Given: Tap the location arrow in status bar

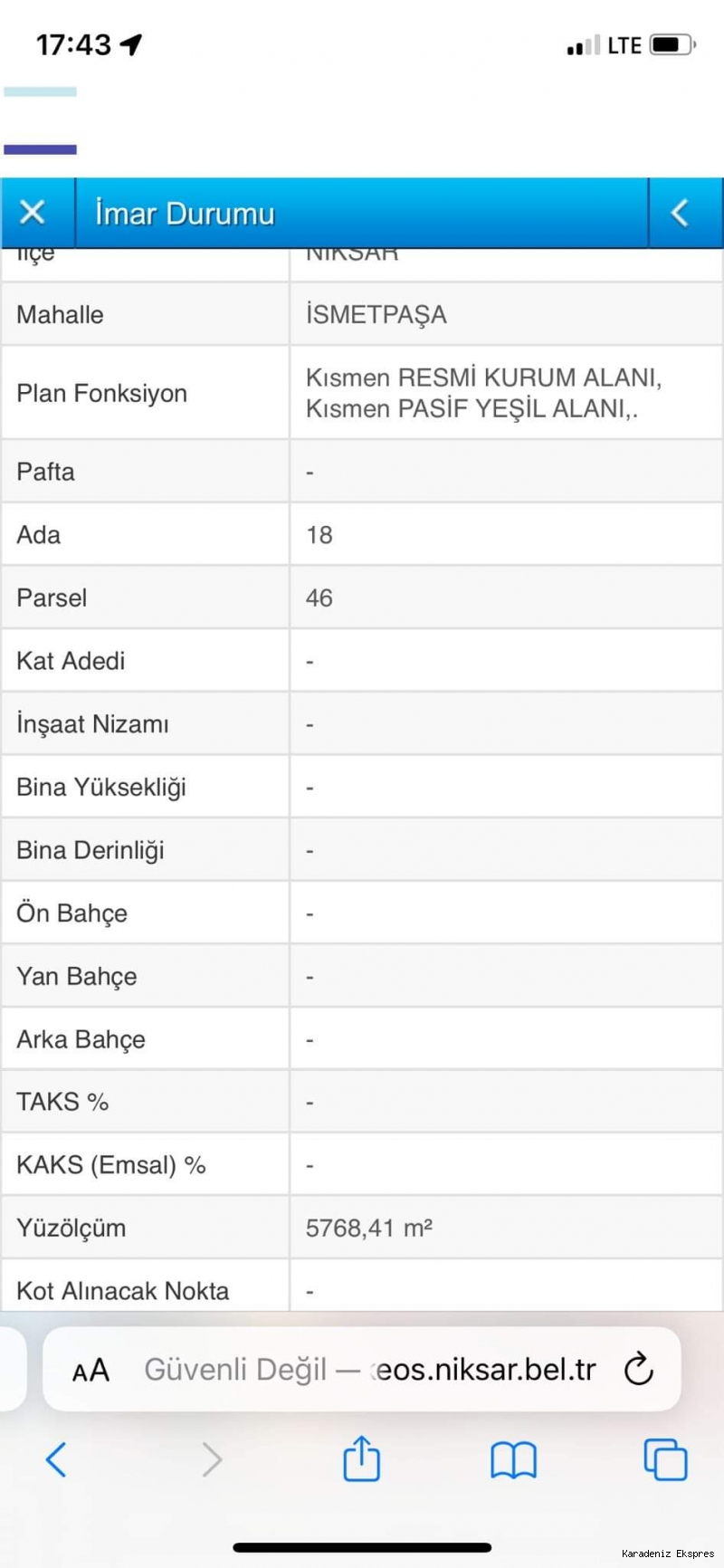Looking at the screenshot, I should (131, 43).
